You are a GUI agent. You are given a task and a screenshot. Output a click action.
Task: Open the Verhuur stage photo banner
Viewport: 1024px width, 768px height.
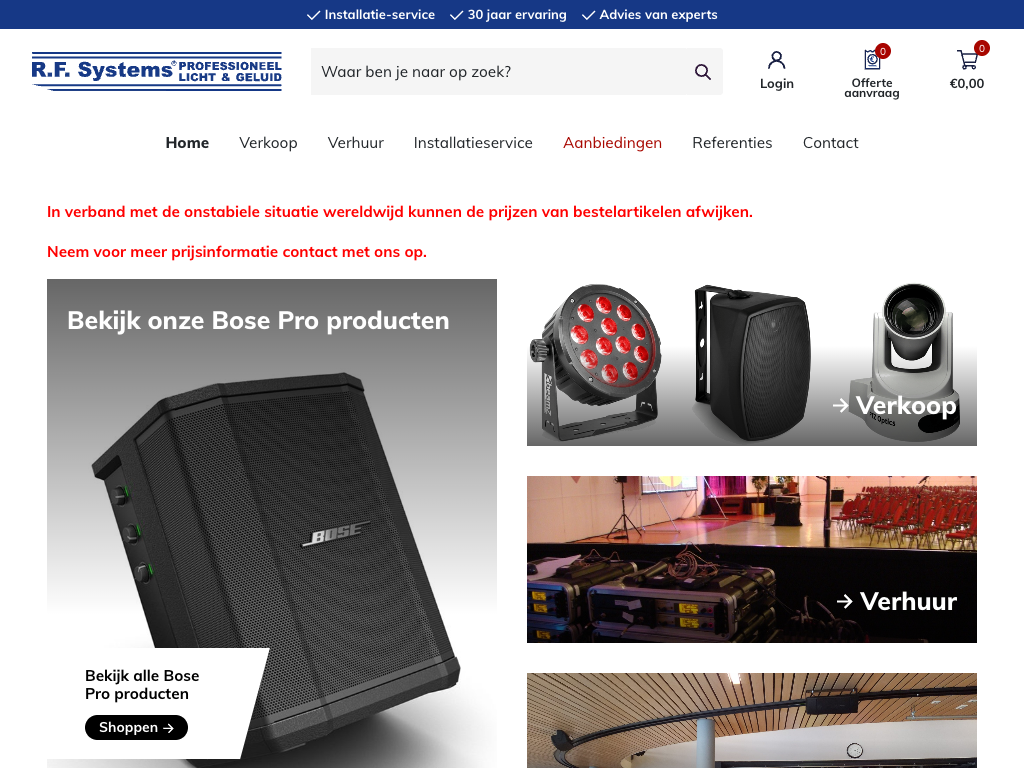[x=752, y=560]
